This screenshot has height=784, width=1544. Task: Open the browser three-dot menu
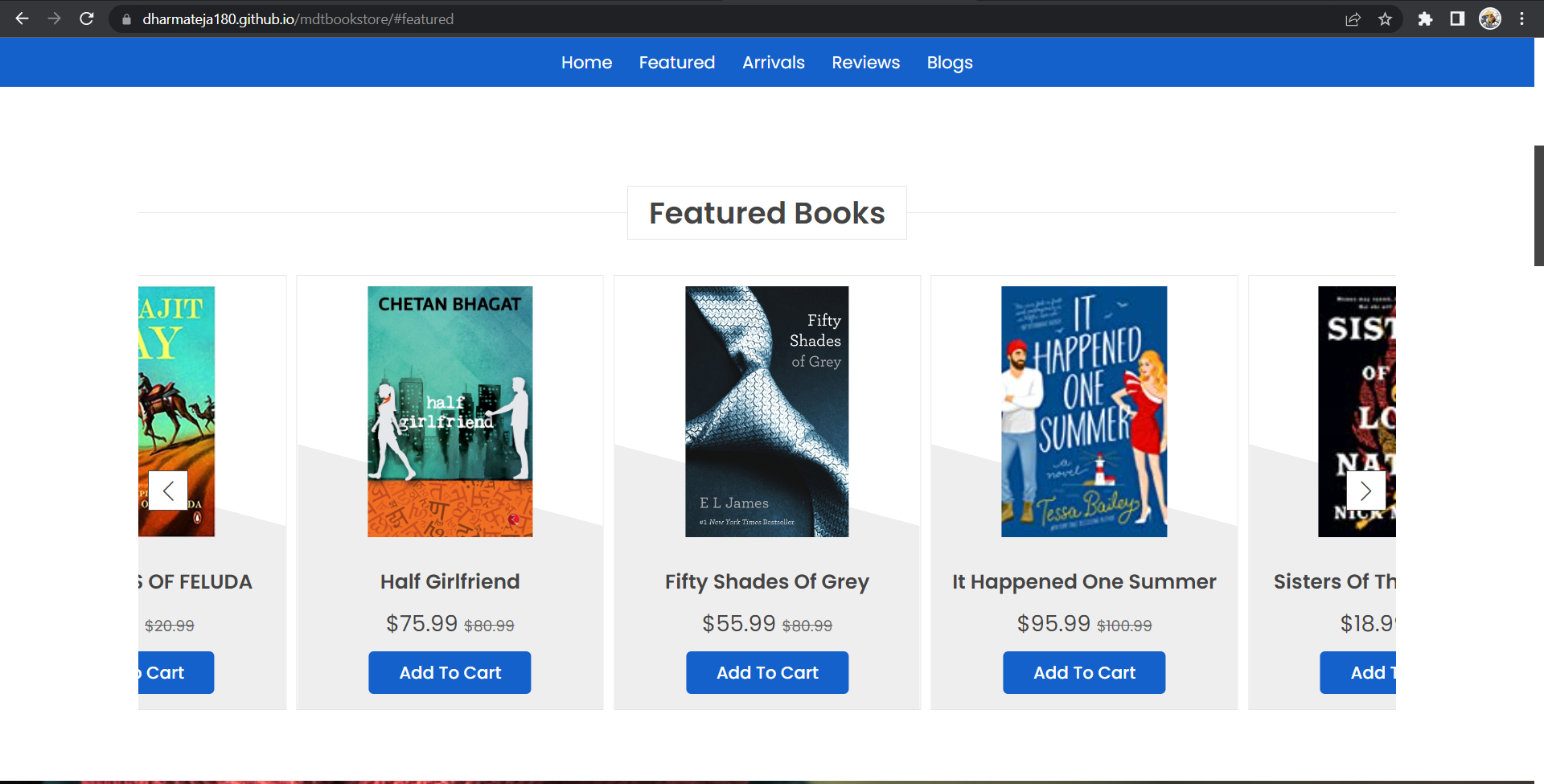coord(1521,18)
